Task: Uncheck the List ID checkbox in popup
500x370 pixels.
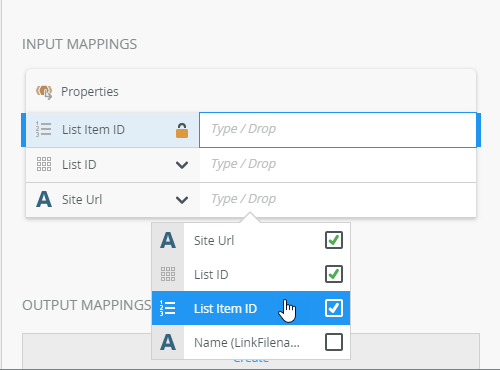Action: [x=334, y=274]
